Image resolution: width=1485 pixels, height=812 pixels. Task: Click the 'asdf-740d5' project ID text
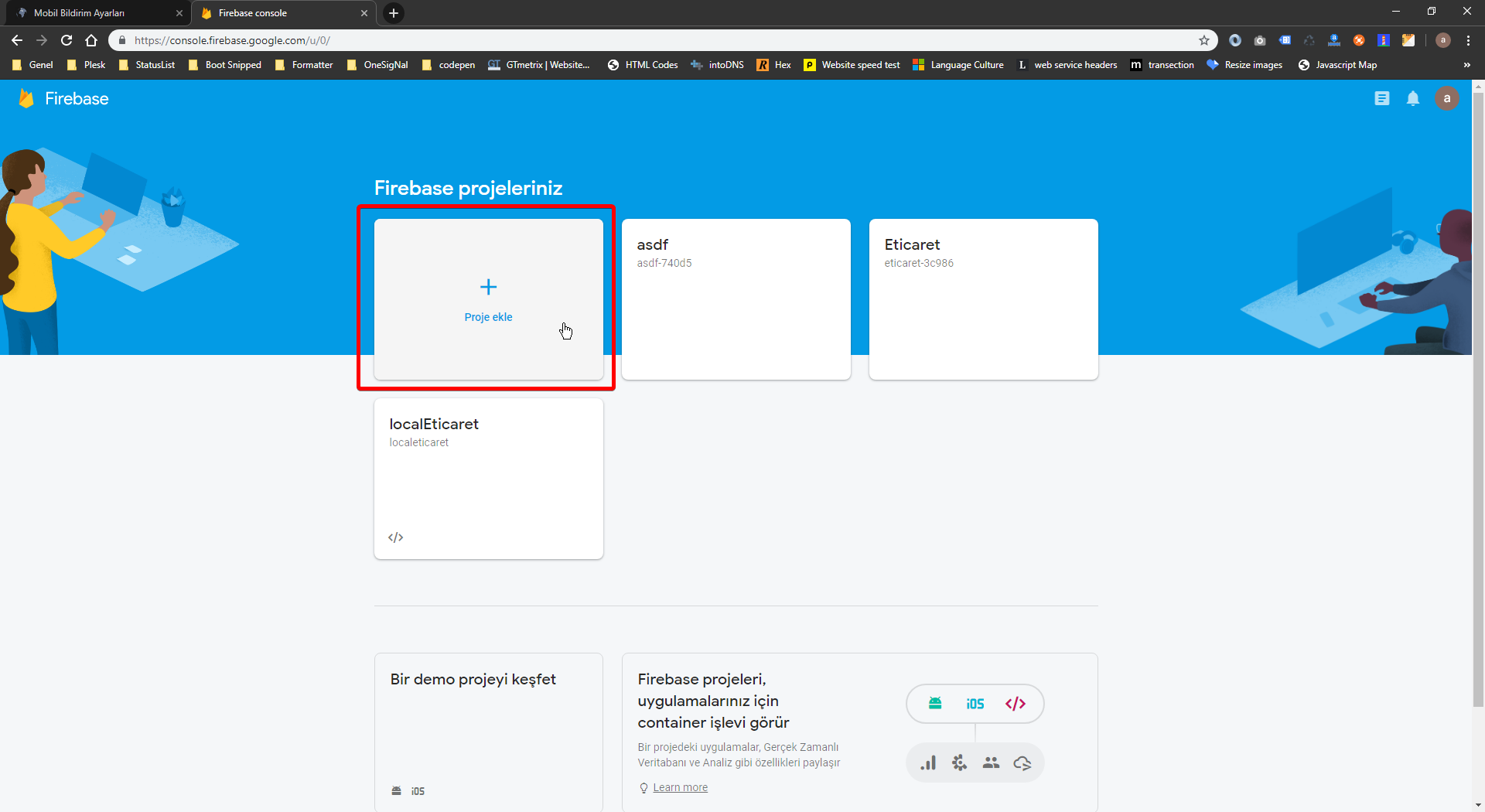click(x=664, y=263)
